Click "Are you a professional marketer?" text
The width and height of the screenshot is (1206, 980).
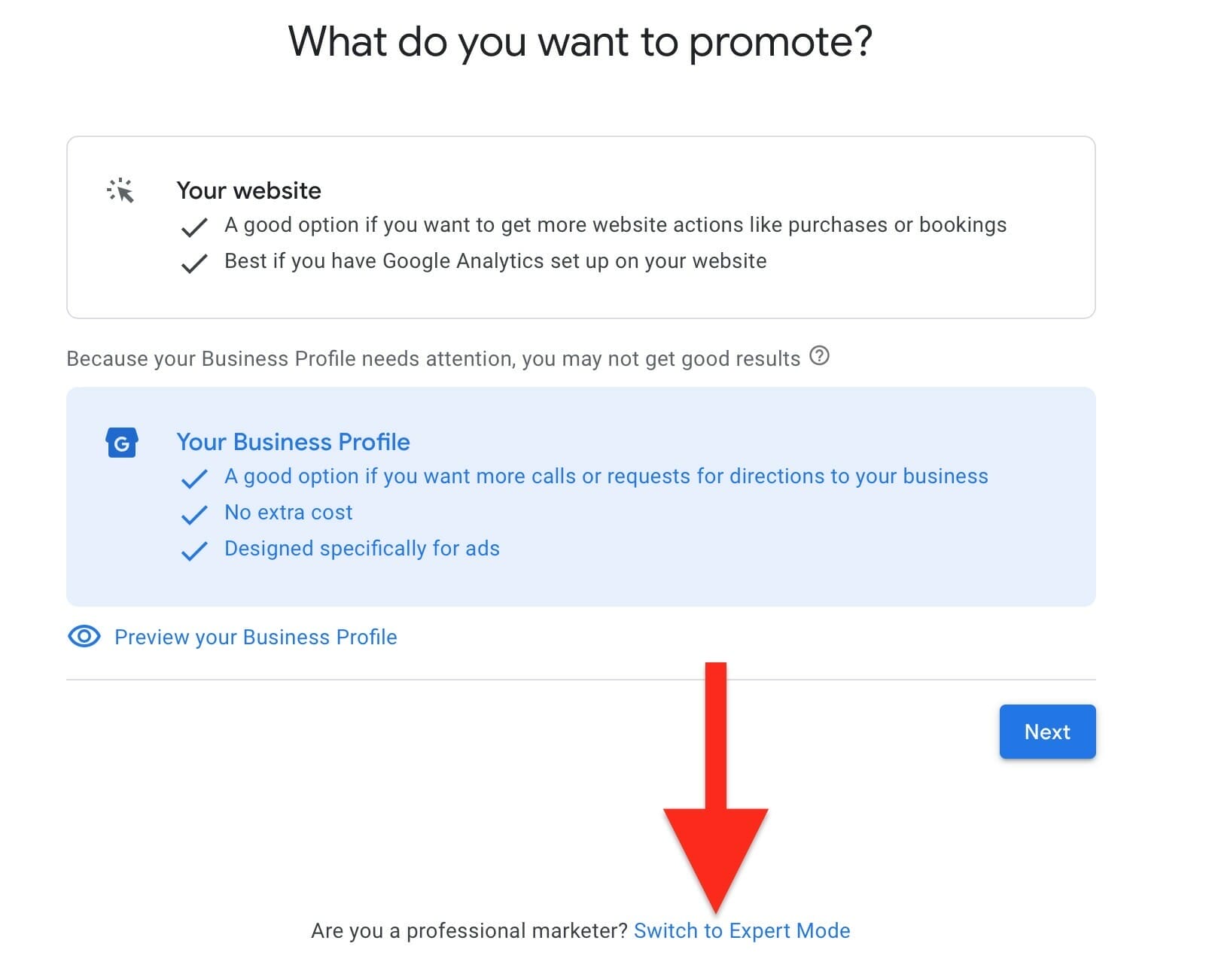[469, 931]
